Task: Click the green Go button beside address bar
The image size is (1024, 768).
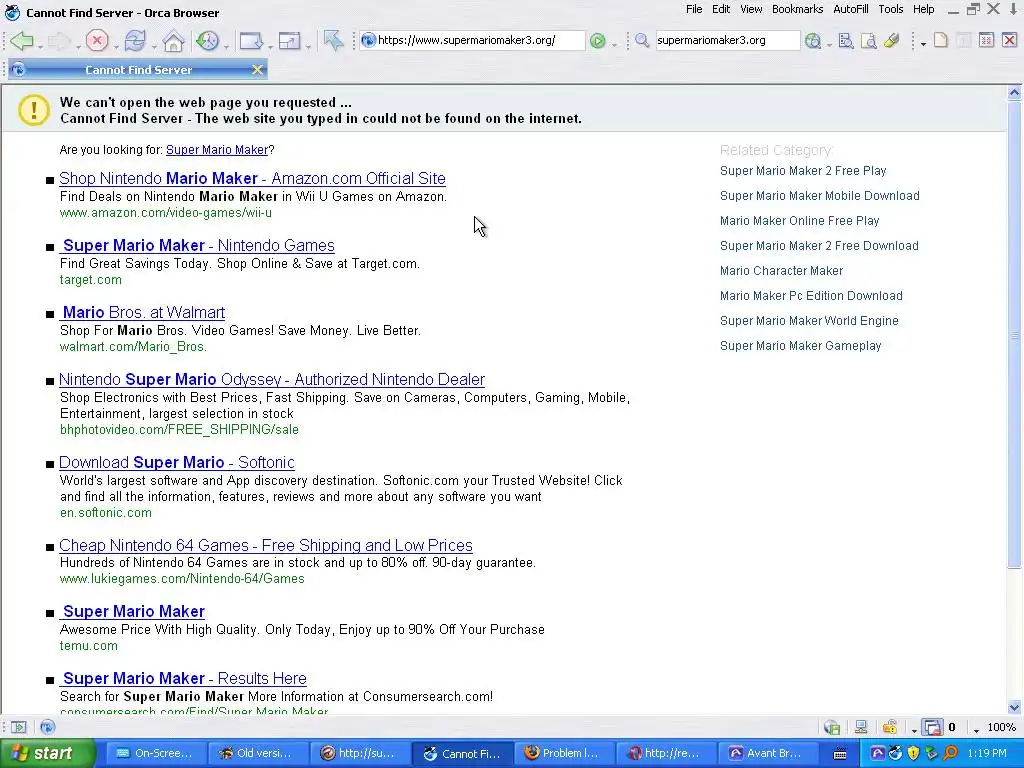Action: click(x=598, y=40)
